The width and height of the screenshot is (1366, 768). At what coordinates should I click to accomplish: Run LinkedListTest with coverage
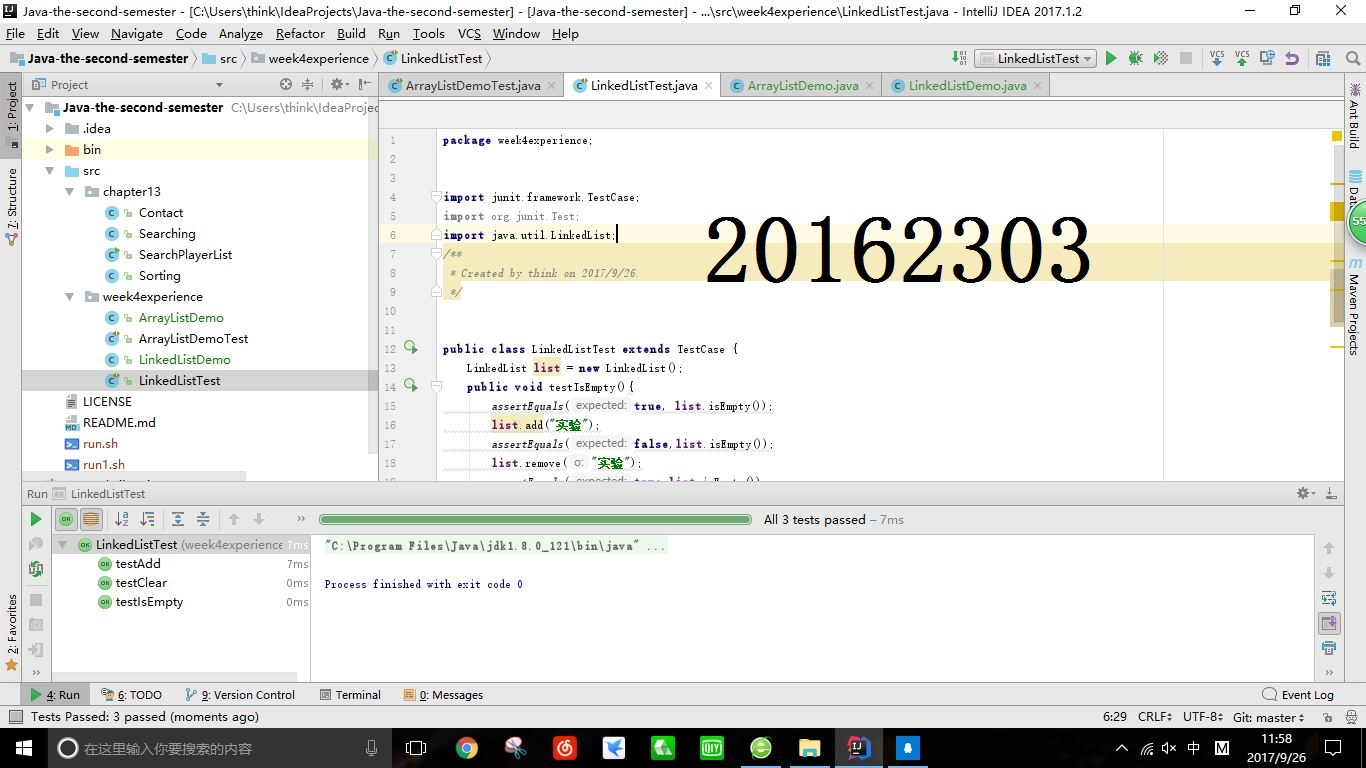click(x=1160, y=59)
